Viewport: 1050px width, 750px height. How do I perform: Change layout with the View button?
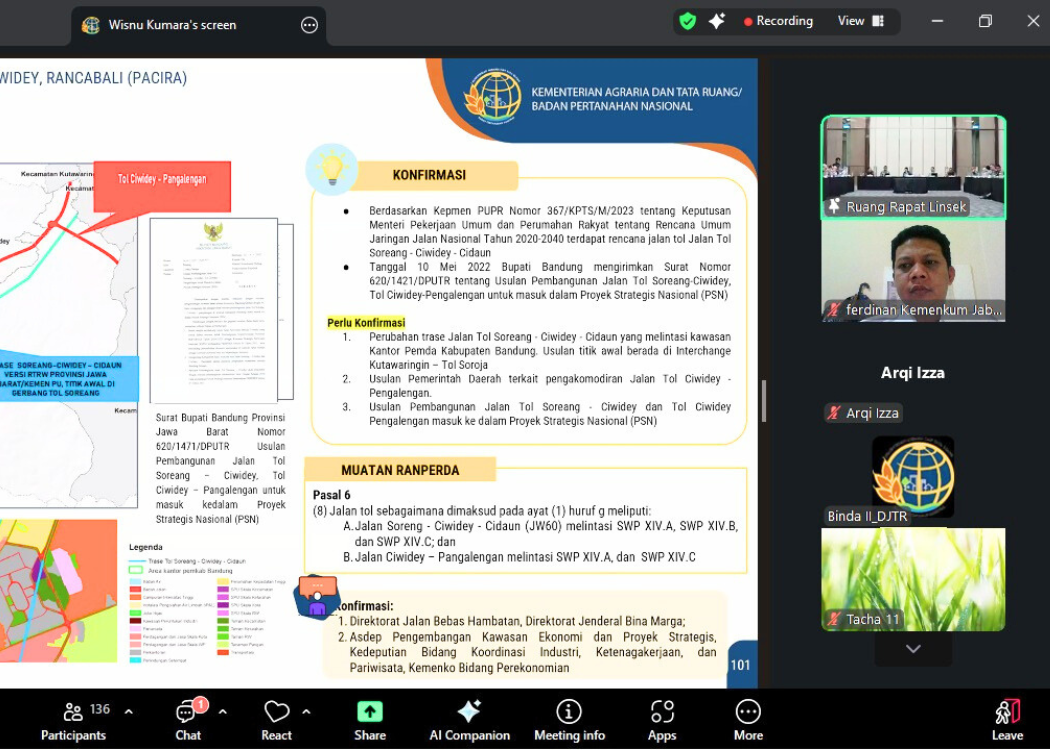[x=860, y=21]
